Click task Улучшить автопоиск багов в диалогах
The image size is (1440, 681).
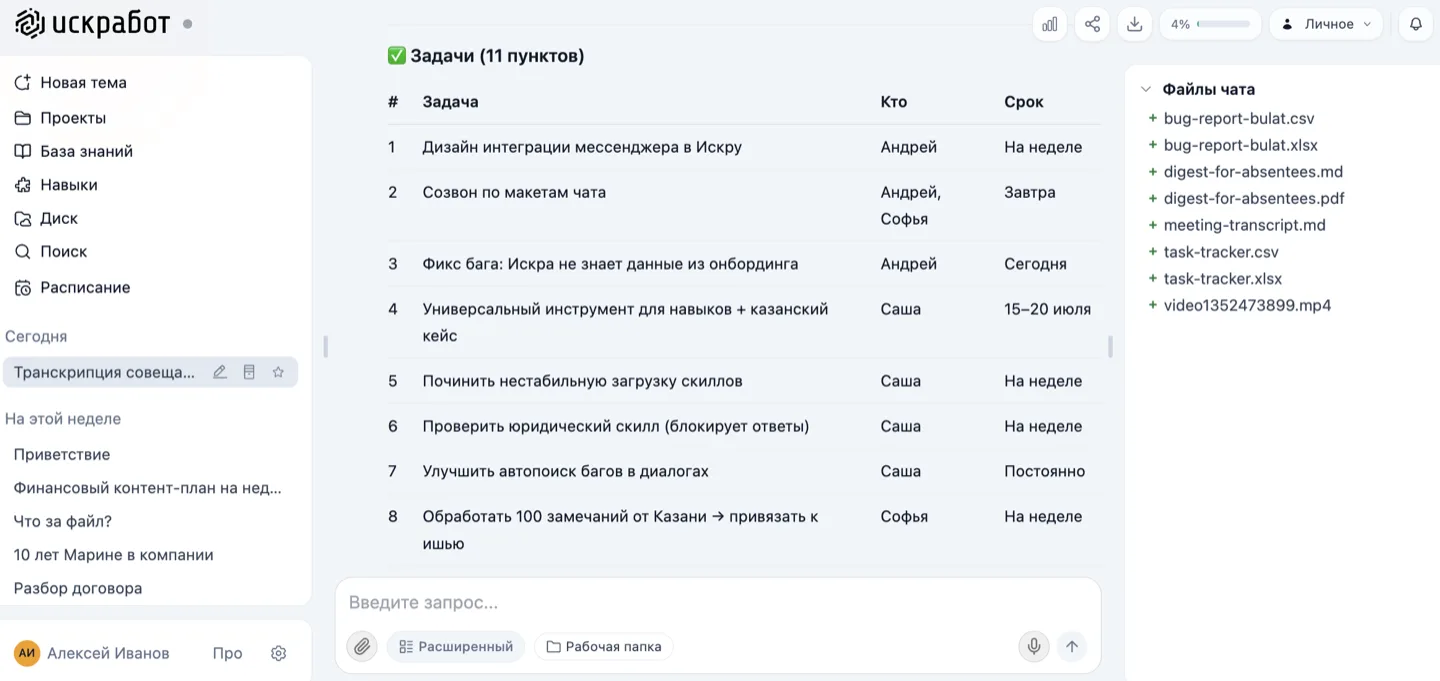click(x=565, y=471)
